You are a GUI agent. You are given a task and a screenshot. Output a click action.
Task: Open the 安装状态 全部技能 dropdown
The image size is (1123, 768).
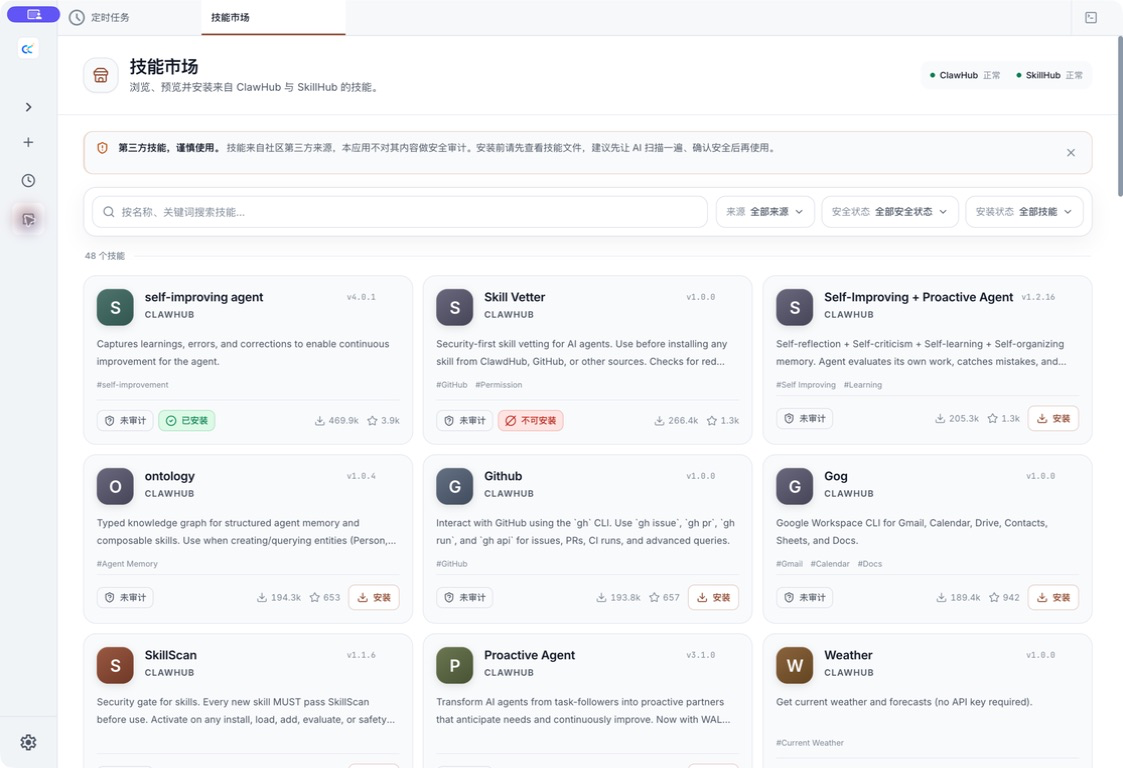pos(1024,212)
